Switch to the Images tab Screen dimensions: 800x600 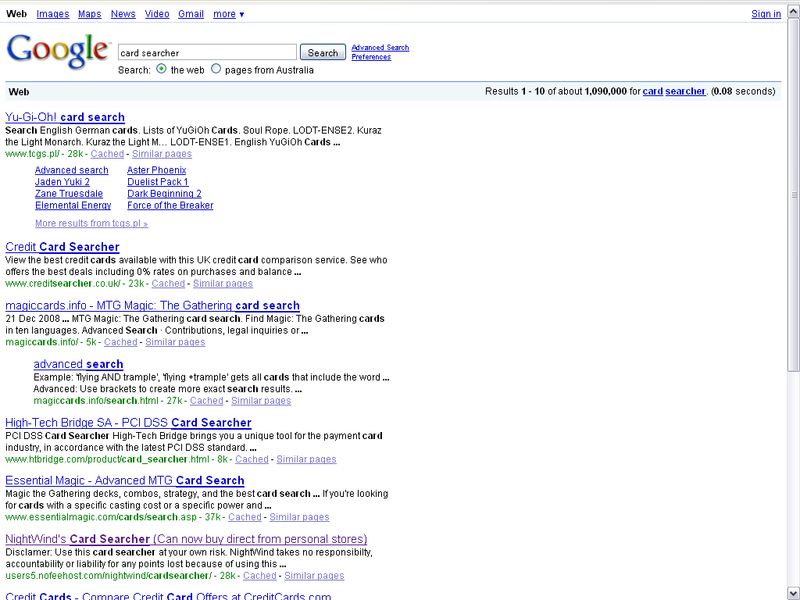pyautogui.click(x=53, y=14)
